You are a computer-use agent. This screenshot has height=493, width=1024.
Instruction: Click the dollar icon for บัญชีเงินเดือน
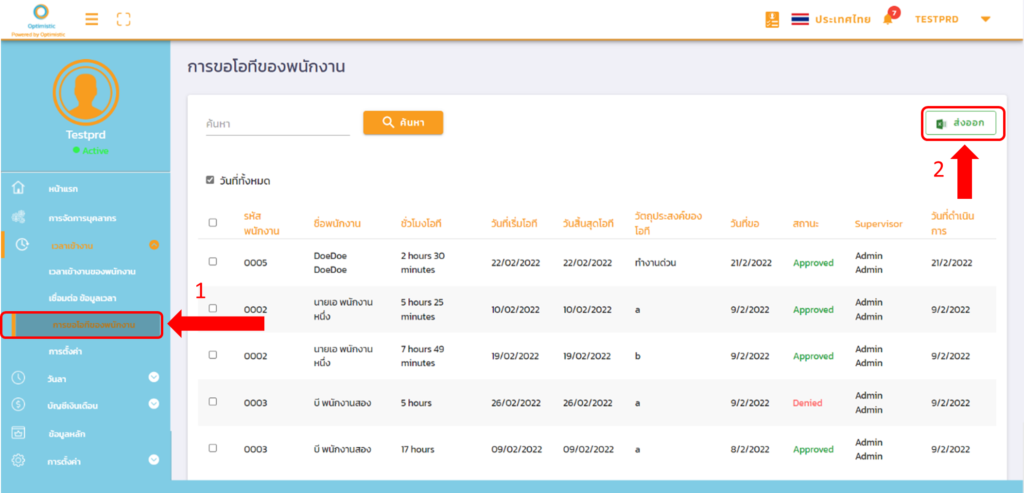click(18, 404)
